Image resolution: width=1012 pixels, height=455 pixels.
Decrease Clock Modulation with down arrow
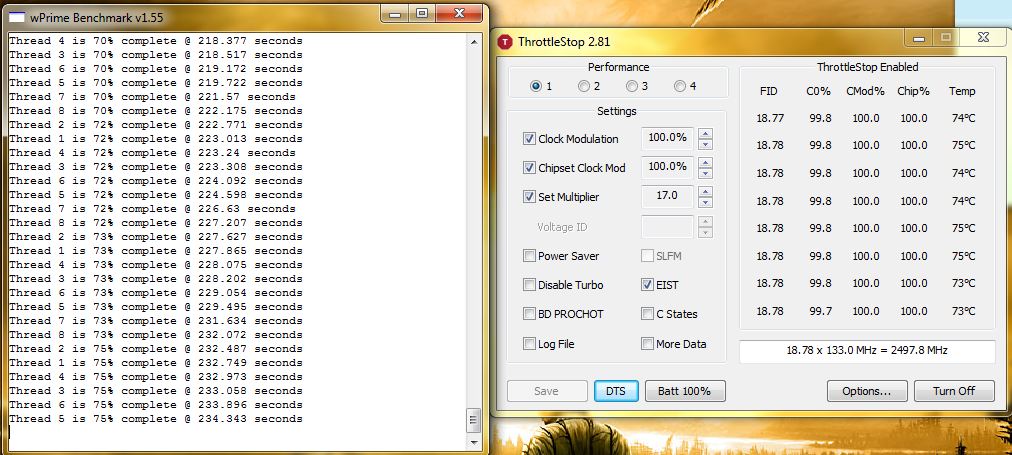point(706,145)
